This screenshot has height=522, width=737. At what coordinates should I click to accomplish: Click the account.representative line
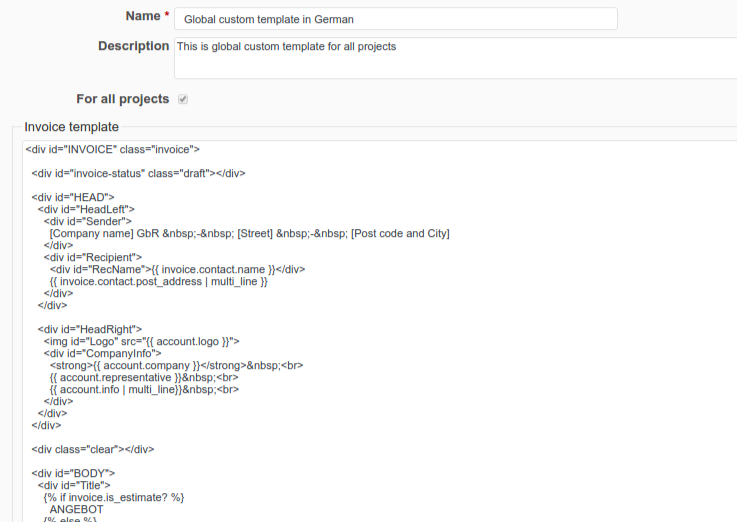point(144,377)
